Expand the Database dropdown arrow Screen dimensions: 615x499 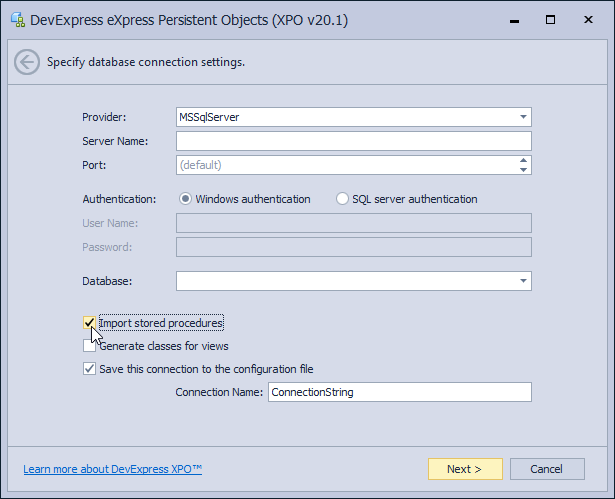point(523,281)
